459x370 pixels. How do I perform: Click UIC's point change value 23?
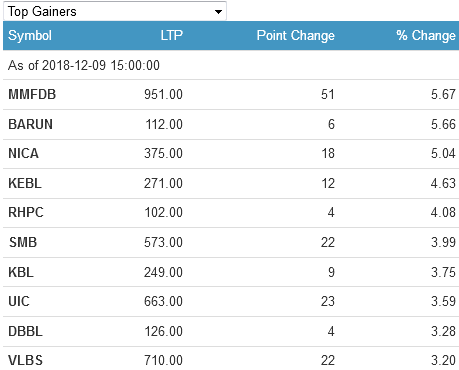click(x=328, y=301)
